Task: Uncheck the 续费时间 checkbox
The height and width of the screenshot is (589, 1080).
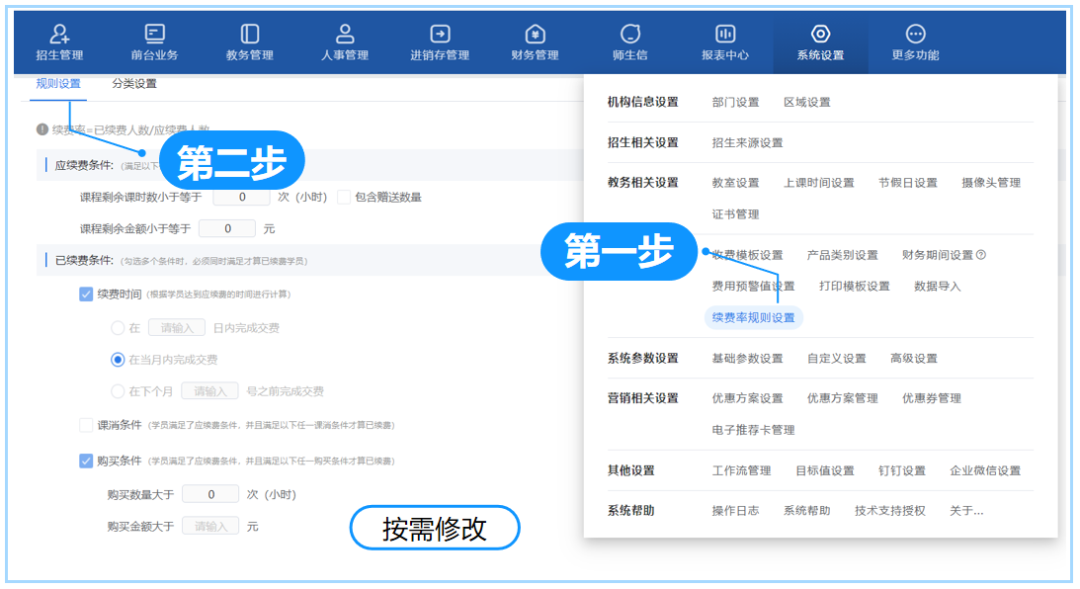Action: click(x=86, y=294)
